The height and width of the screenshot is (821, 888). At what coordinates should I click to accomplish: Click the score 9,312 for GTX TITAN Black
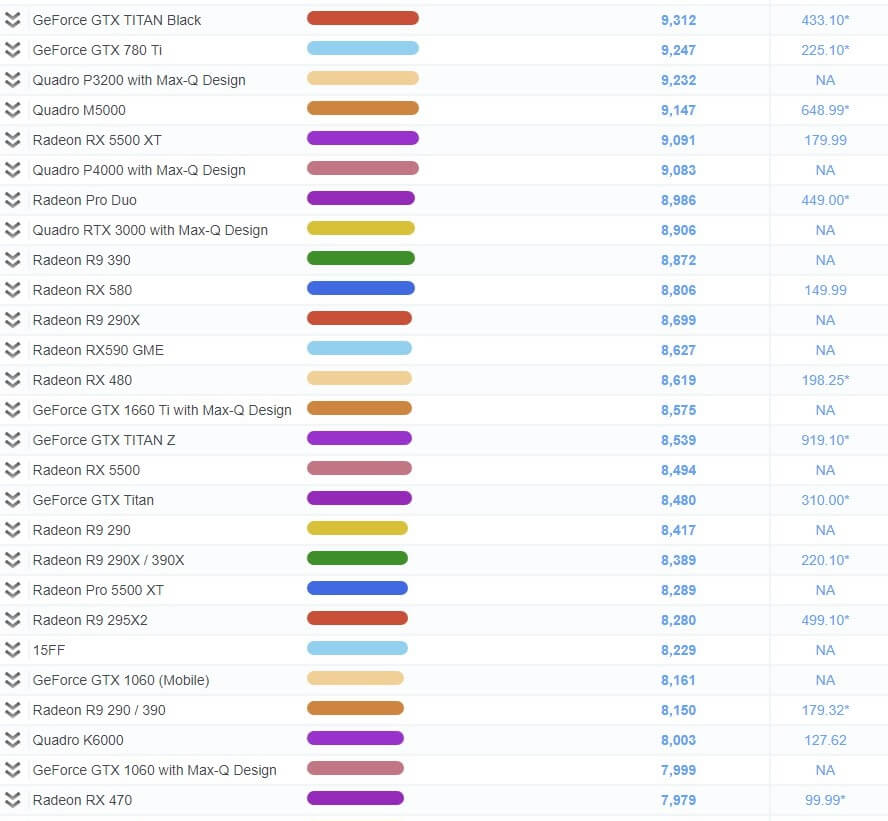[x=678, y=20]
